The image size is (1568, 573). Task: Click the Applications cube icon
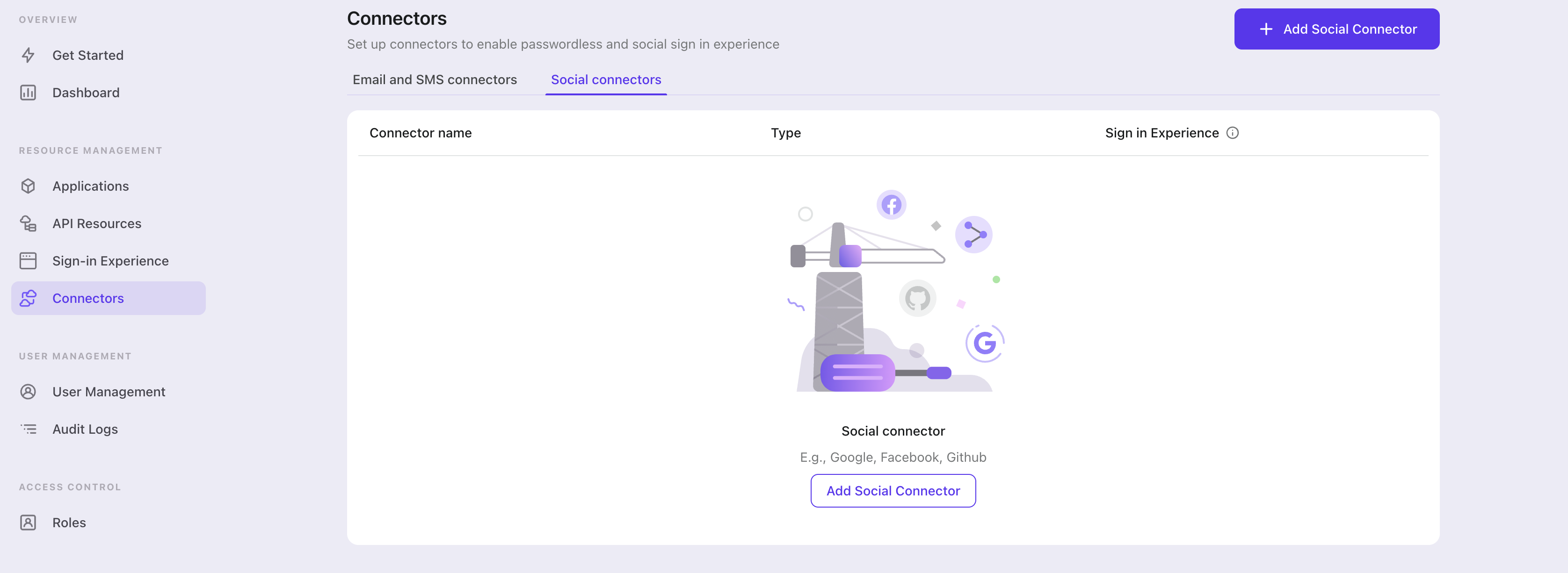(x=28, y=186)
